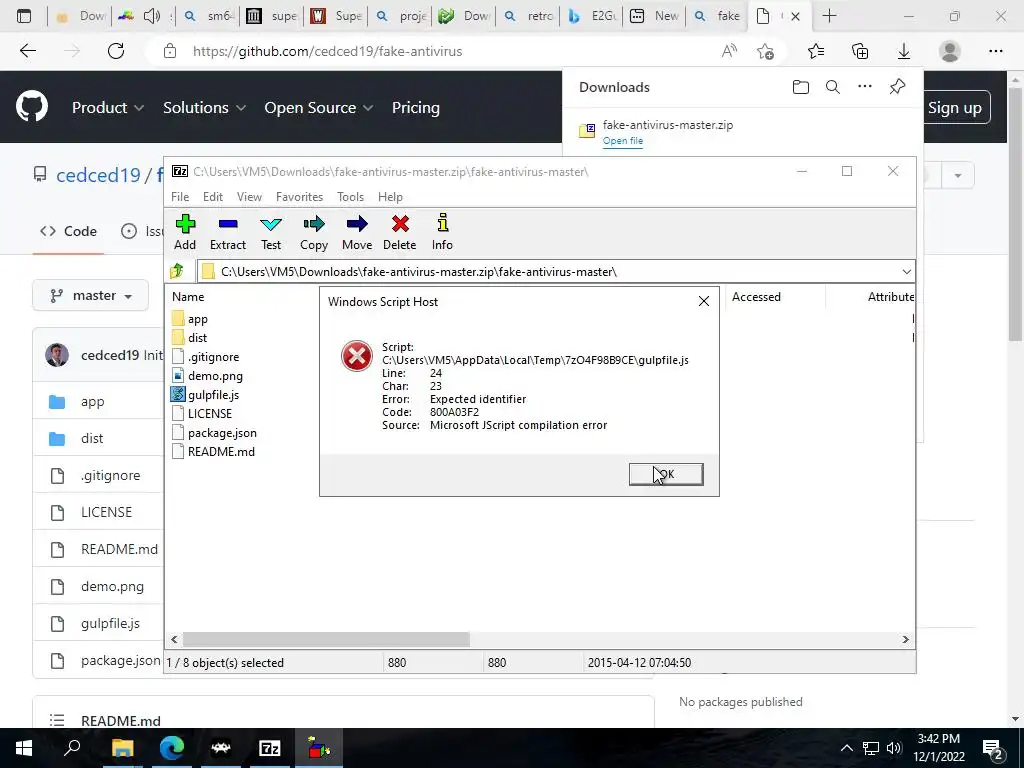The image size is (1024, 768).
Task: Search downloads via magnifier icon
Action: click(x=833, y=87)
